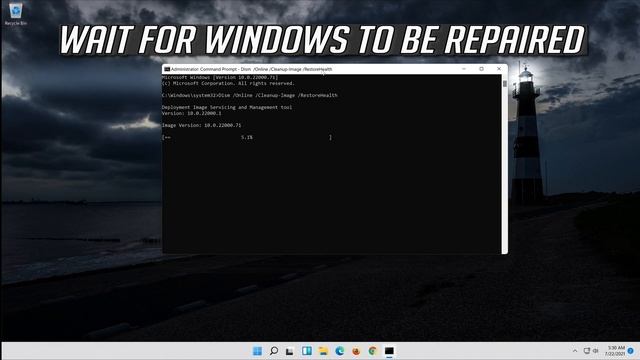
Task: Click the 5.1% progress indicator text
Action: click(247, 138)
